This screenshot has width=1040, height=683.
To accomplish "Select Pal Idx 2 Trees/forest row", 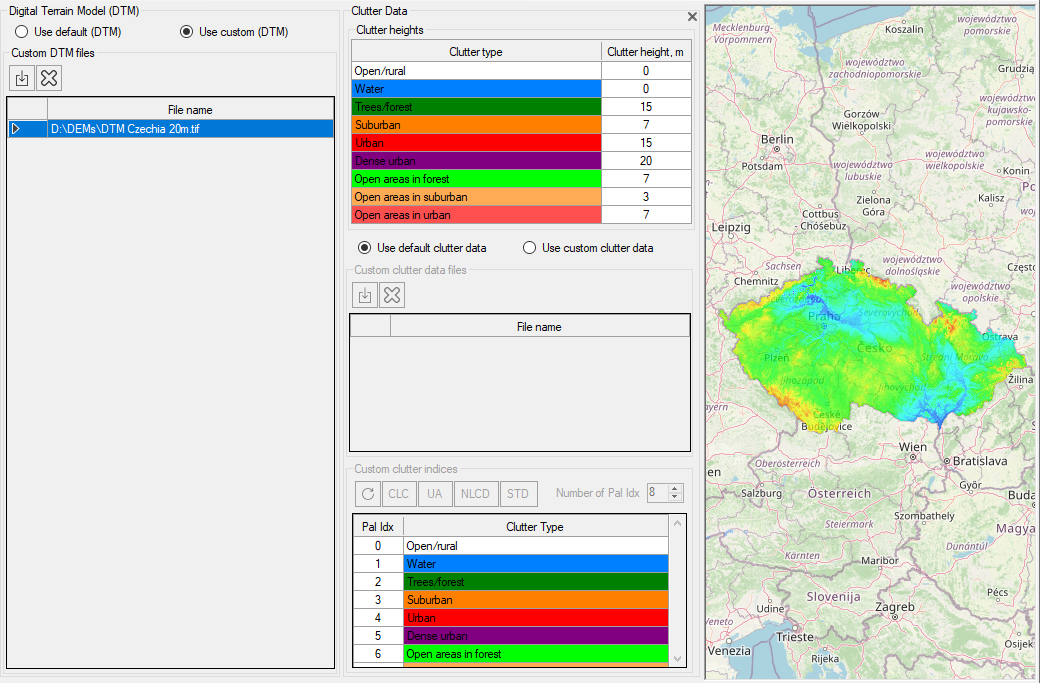I will click(x=511, y=582).
